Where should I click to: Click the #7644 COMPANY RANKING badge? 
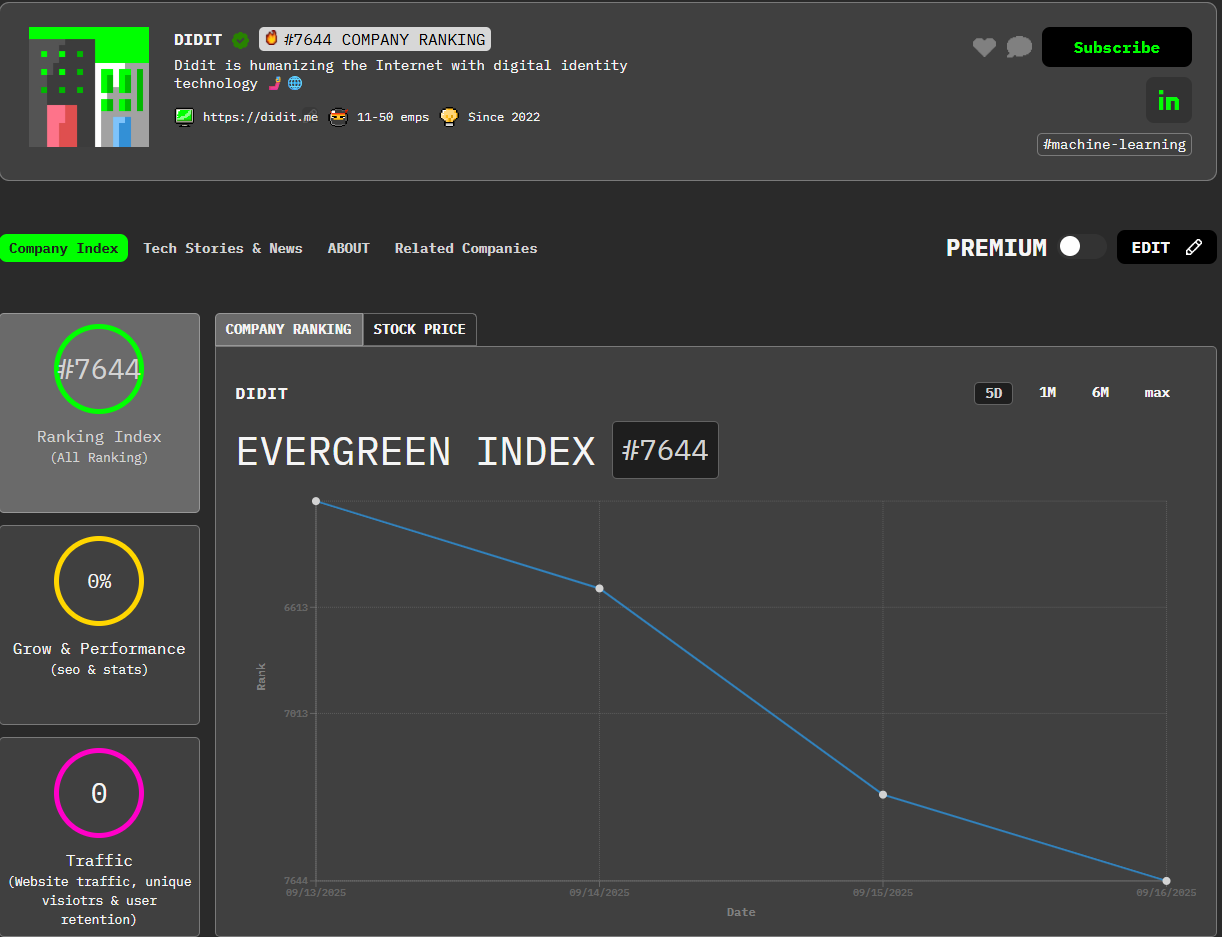click(375, 39)
